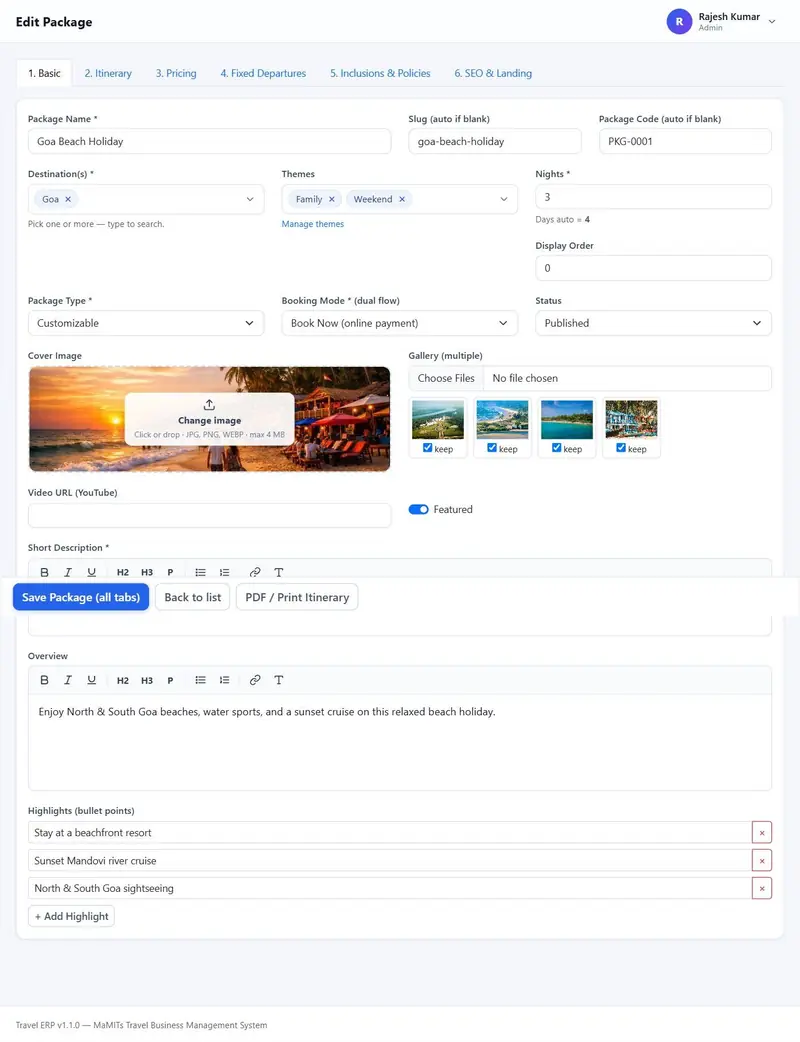Click Choose Files for gallery

[446, 378]
